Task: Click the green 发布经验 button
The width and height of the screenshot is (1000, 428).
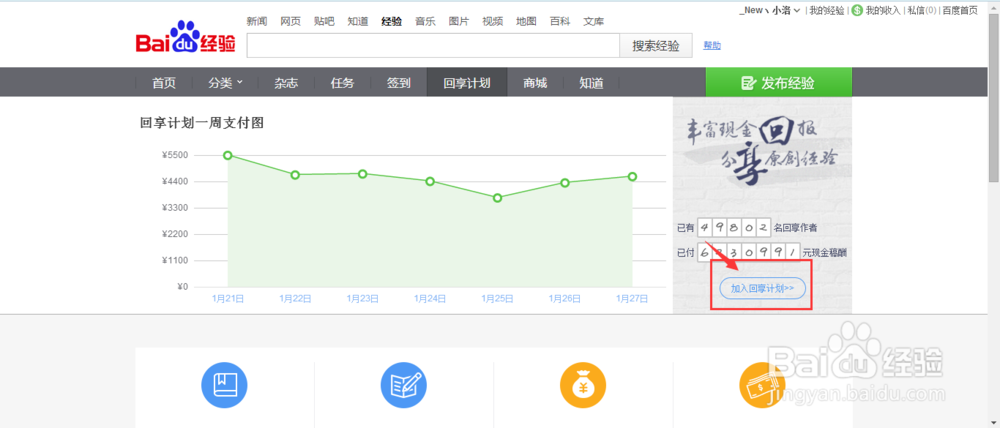Action: click(x=778, y=82)
